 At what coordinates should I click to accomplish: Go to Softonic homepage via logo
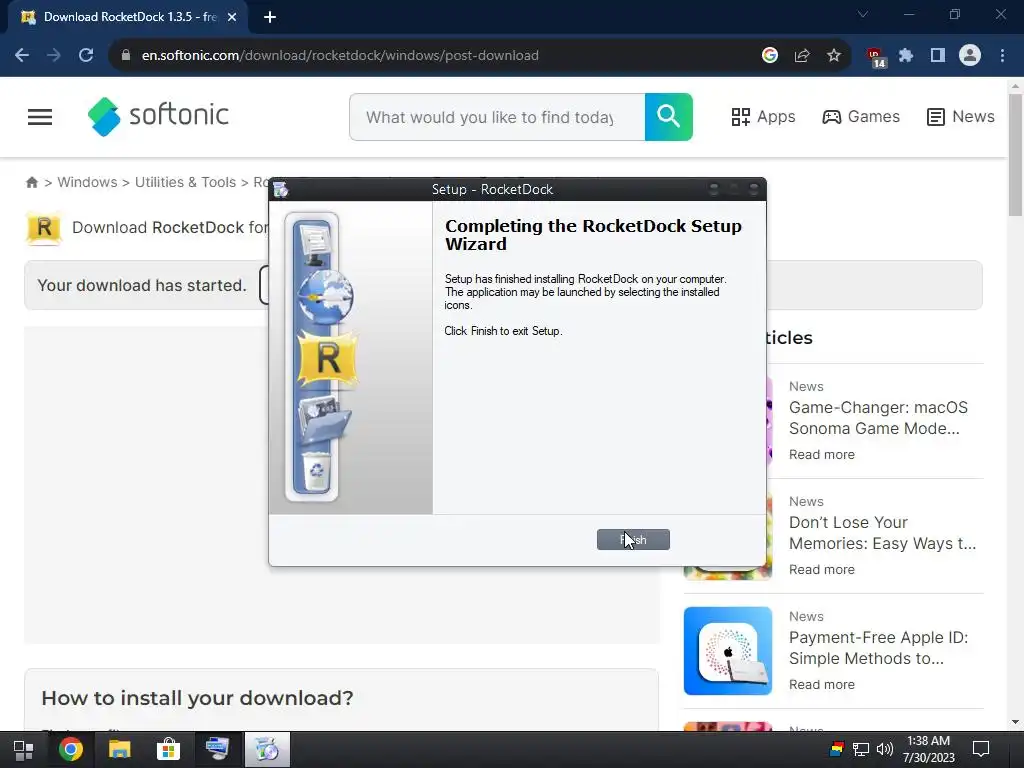[x=158, y=116]
